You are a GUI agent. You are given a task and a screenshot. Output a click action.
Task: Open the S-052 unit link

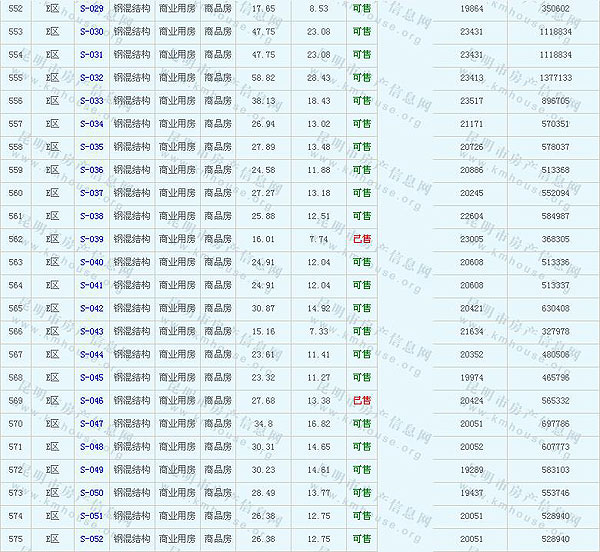[x=91, y=539]
